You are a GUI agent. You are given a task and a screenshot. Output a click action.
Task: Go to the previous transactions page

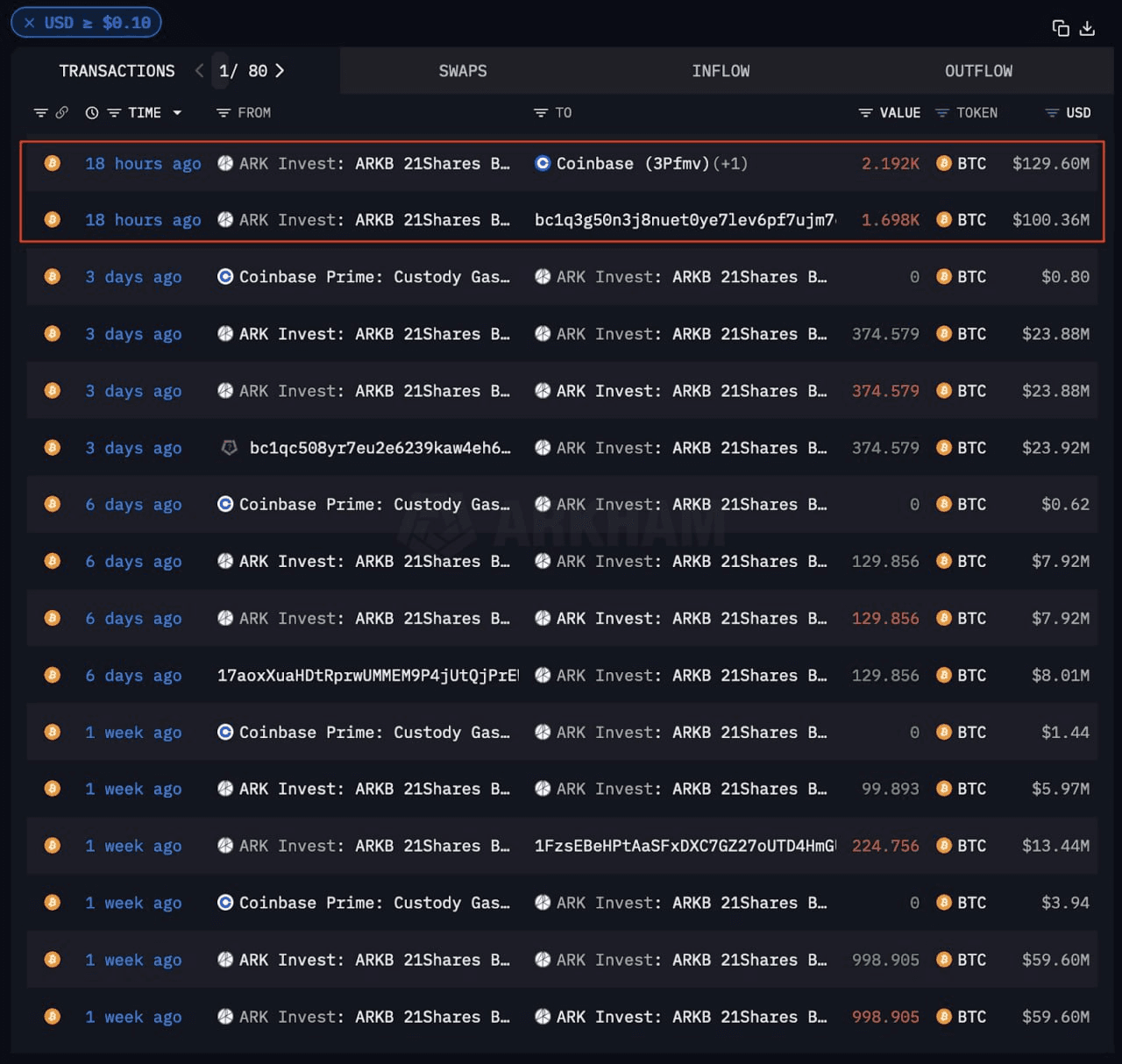199,70
